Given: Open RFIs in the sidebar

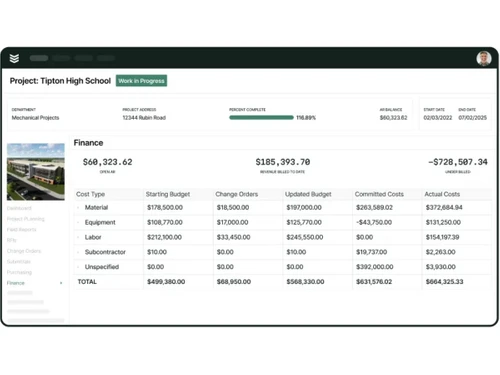Looking at the screenshot, I should [x=12, y=240].
